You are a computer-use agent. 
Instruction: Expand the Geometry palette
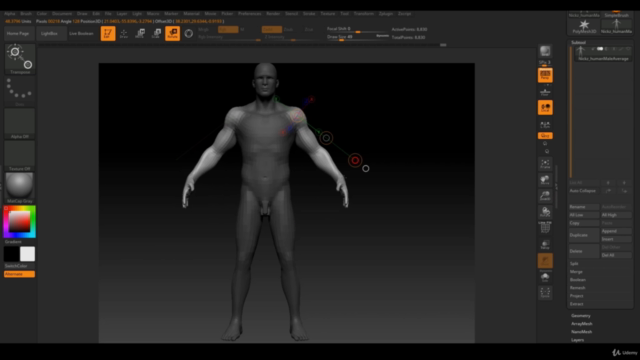tap(581, 316)
